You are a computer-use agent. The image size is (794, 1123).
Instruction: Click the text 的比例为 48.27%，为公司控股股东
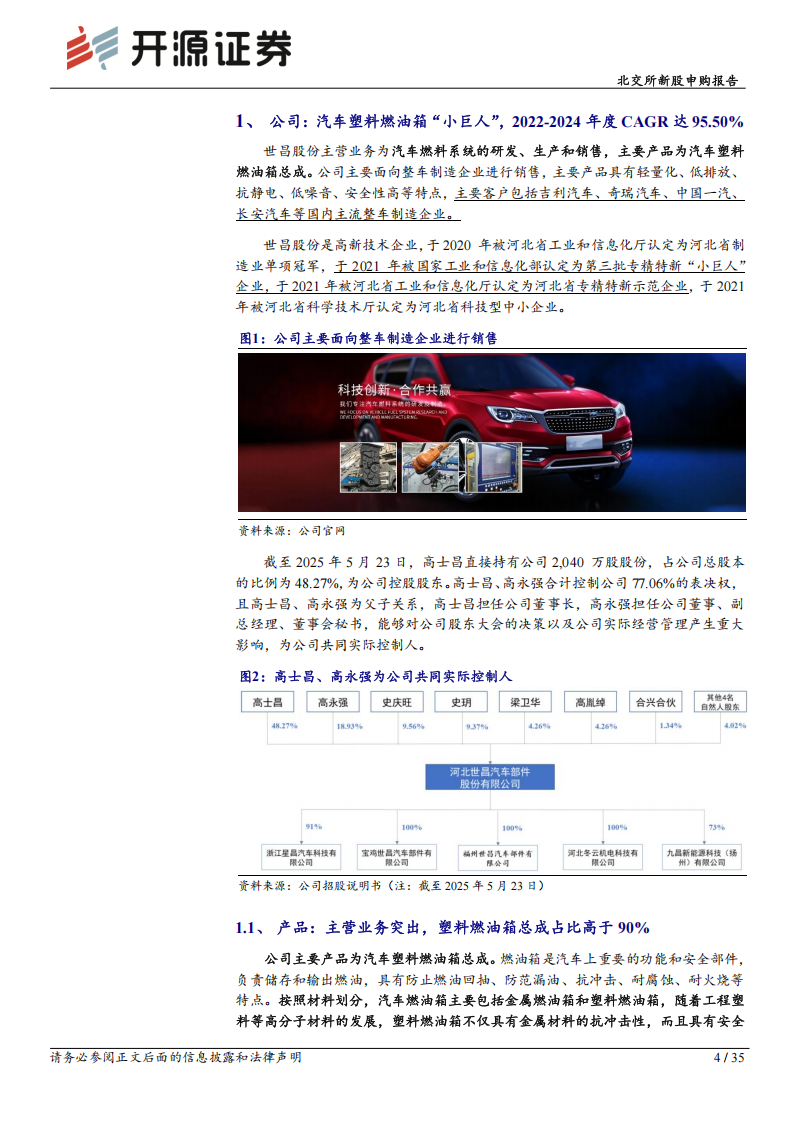pyautogui.click(x=340, y=583)
